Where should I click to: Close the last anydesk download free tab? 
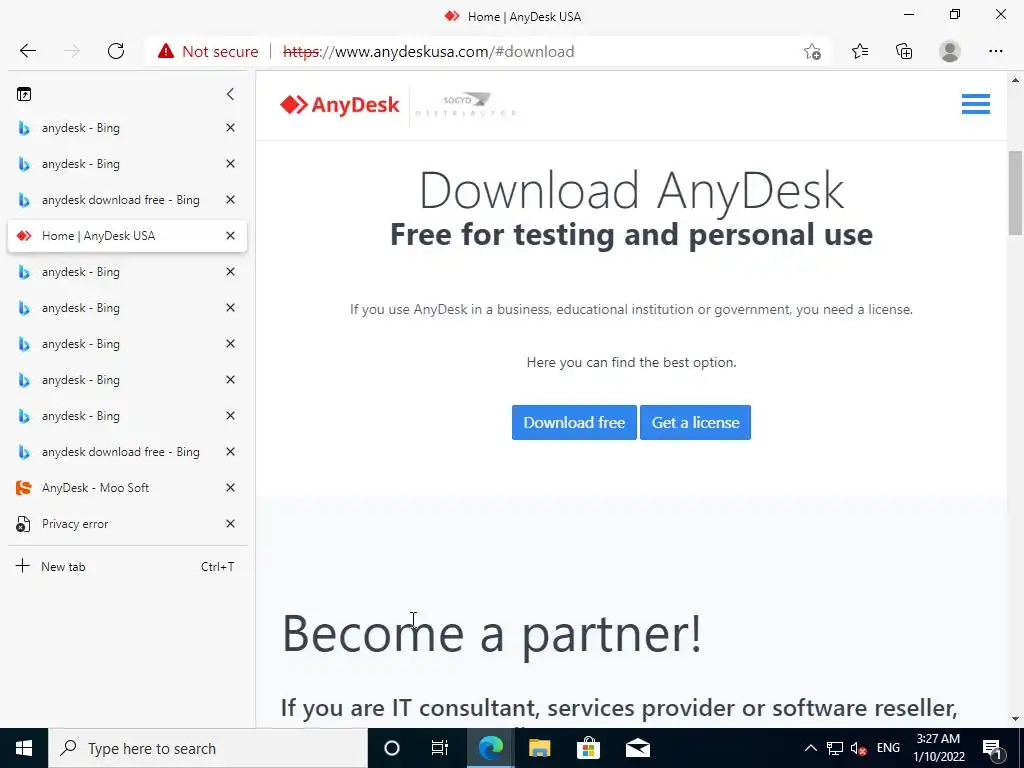coord(230,452)
